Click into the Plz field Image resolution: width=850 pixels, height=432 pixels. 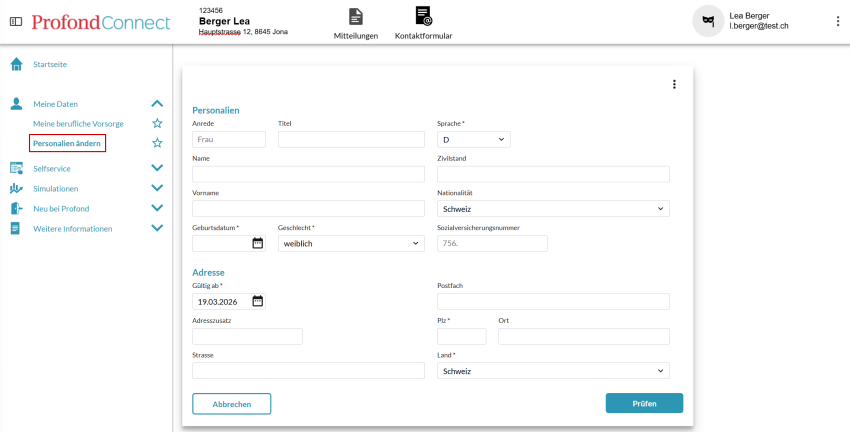(x=462, y=336)
